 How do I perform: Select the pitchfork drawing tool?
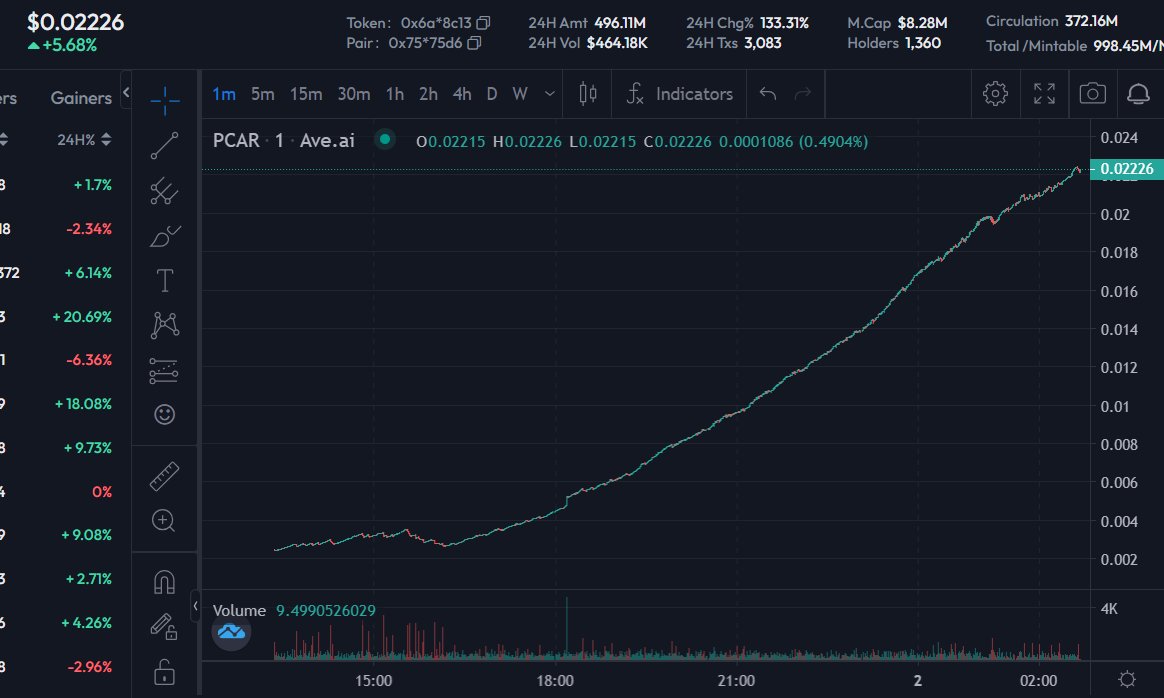pos(164,191)
